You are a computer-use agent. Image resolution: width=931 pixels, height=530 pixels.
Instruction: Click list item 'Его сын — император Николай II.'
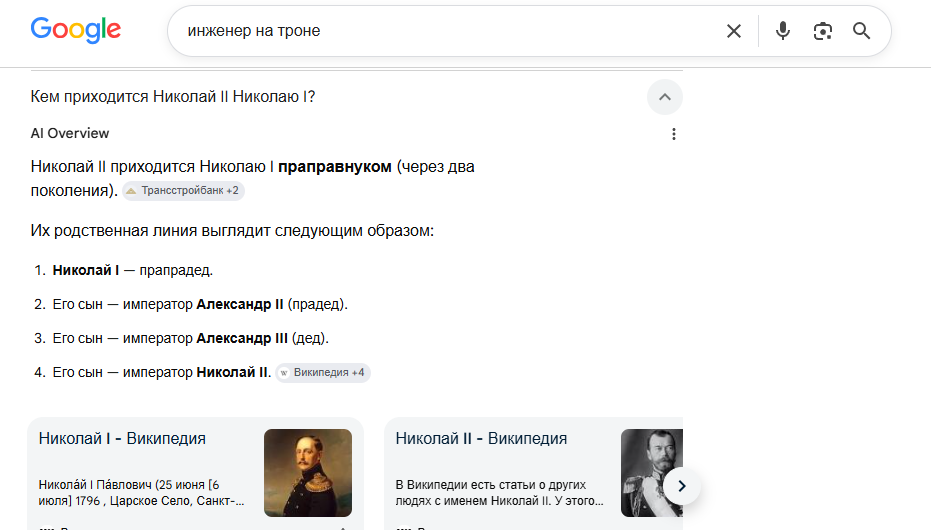[162, 372]
